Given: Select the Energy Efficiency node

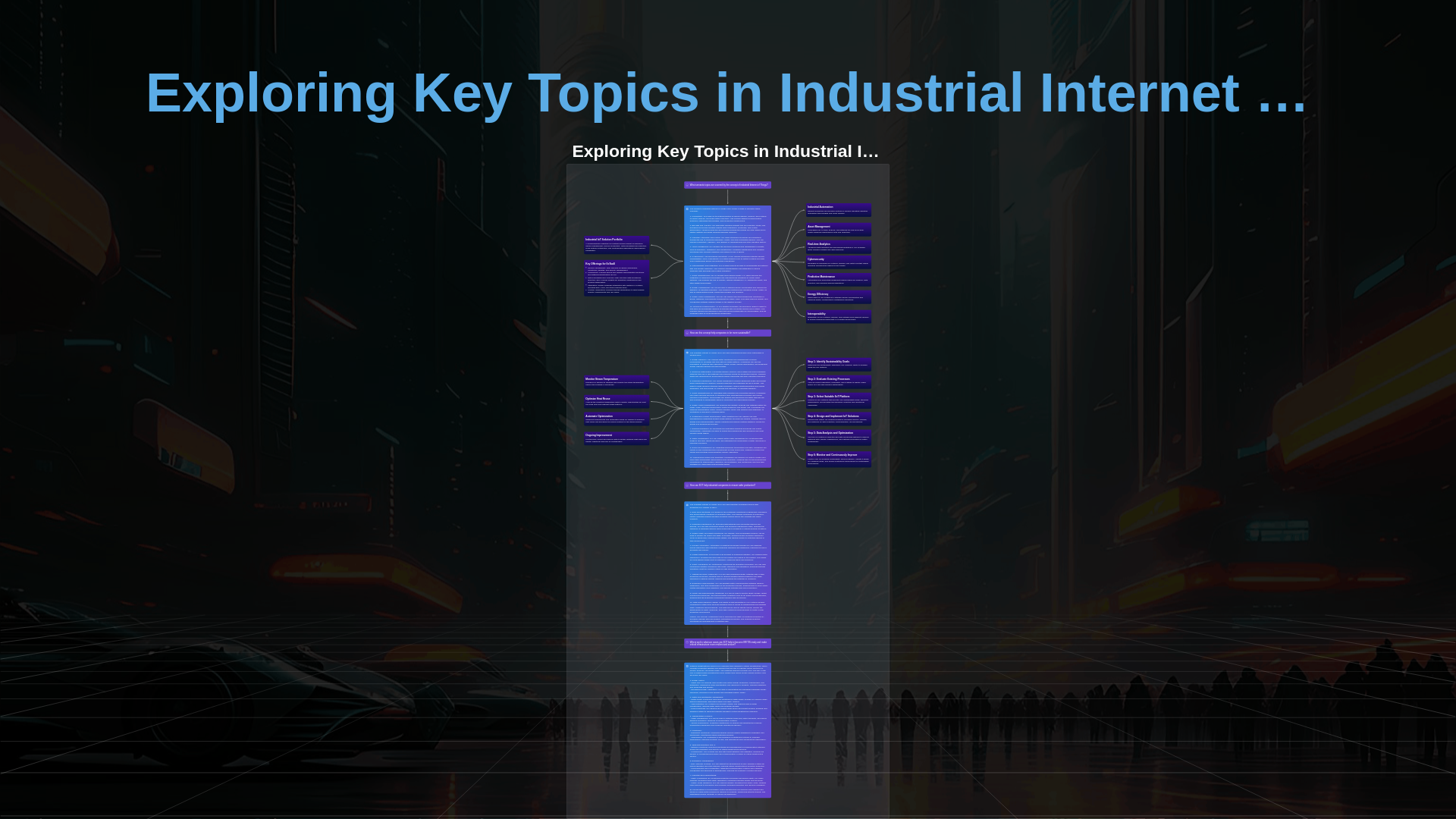Looking at the screenshot, I should tap(838, 295).
